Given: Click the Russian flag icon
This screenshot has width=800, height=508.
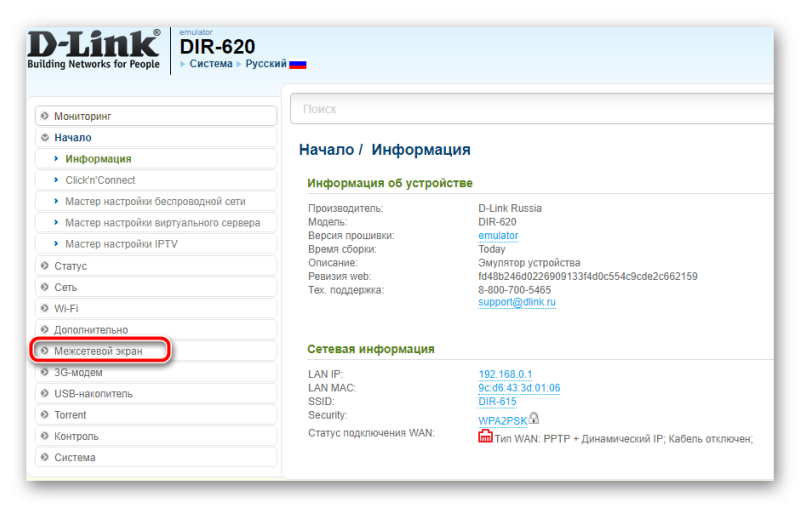Looking at the screenshot, I should [297, 64].
